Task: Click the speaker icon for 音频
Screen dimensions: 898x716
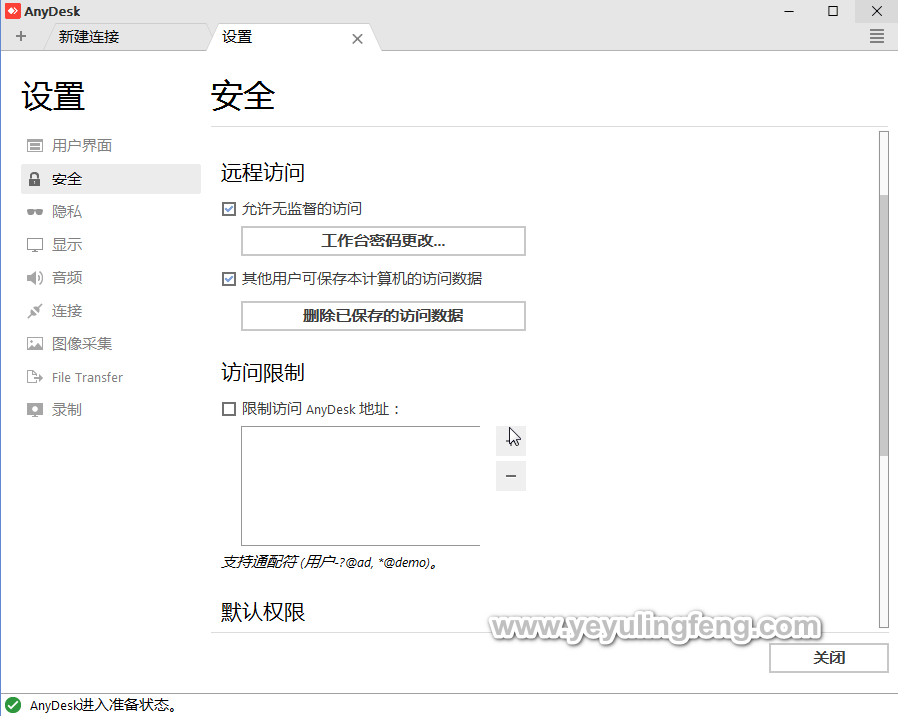Action: [x=35, y=278]
